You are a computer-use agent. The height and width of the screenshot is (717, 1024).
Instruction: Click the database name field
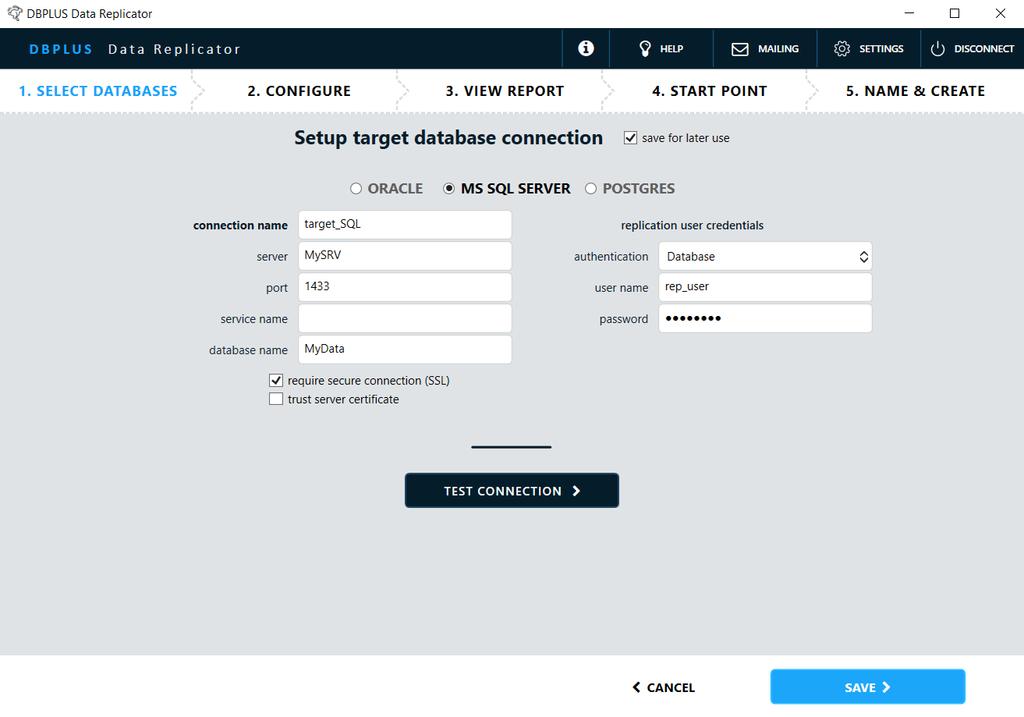405,350
